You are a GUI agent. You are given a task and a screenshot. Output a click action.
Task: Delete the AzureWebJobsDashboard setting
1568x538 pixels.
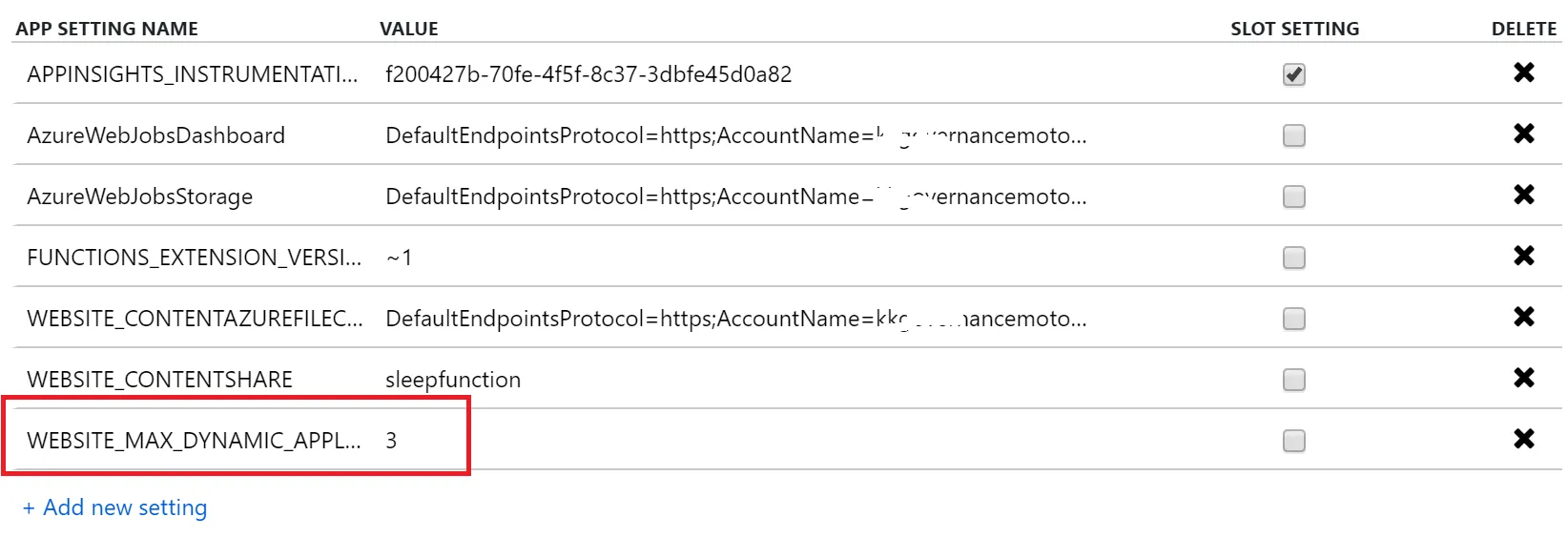(x=1523, y=134)
